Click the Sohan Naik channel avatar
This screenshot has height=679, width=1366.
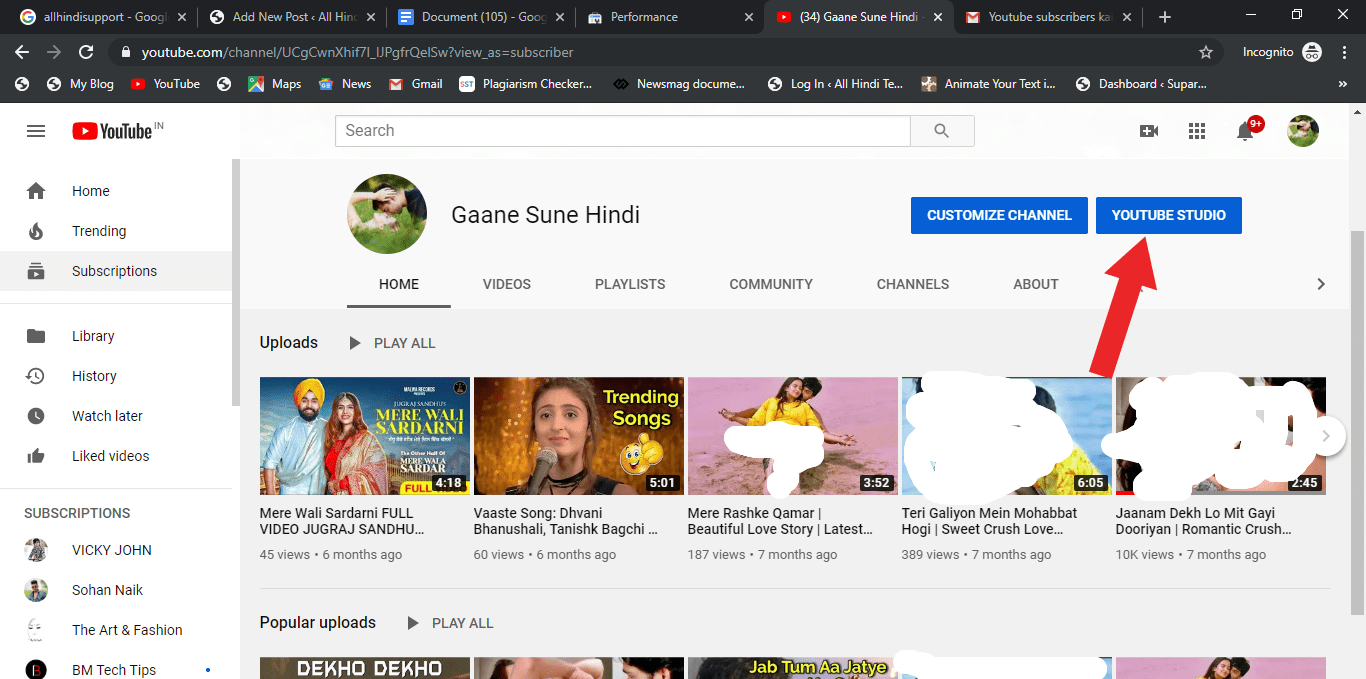[36, 590]
